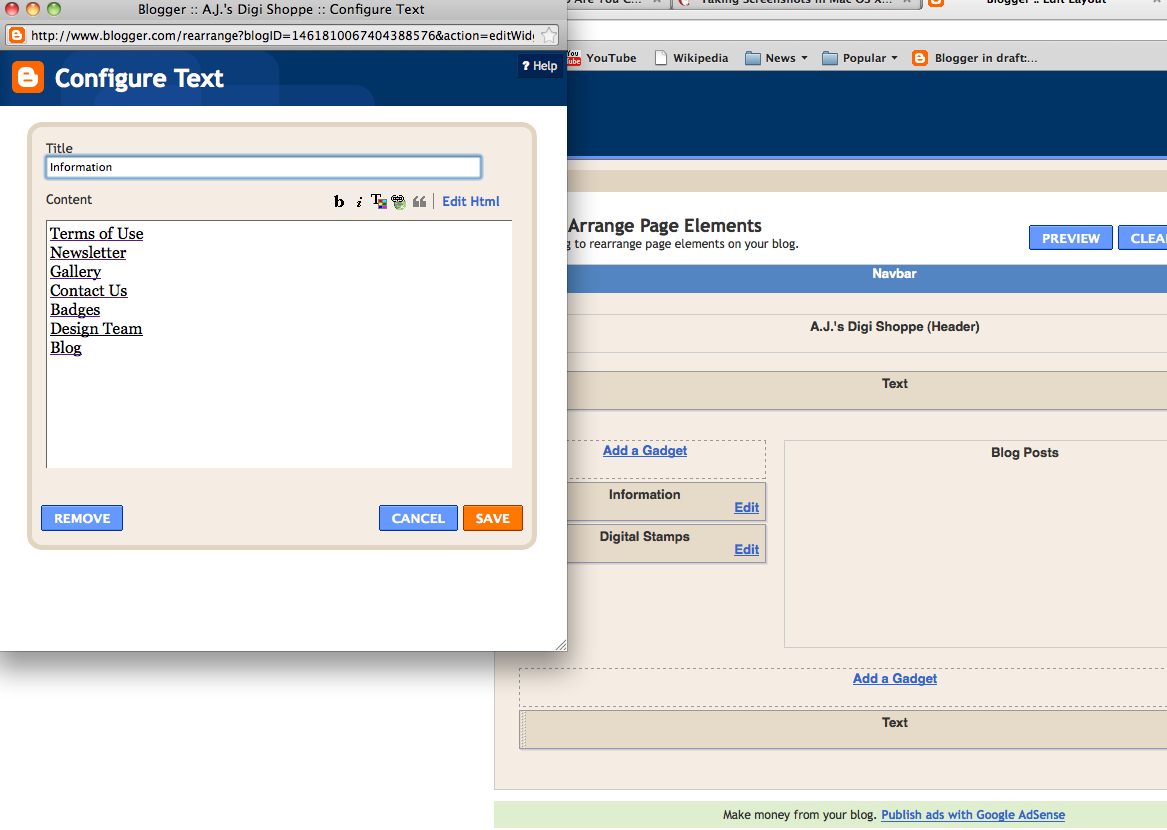Apply italic formatting to content
Image resolution: width=1167 pixels, height=830 pixels.
point(359,202)
